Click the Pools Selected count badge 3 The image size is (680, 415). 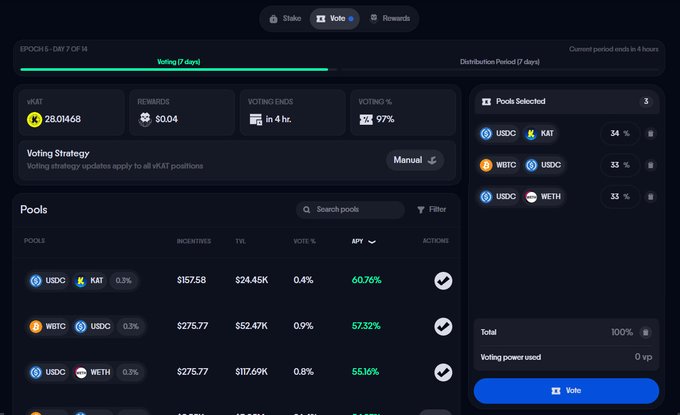coord(646,101)
